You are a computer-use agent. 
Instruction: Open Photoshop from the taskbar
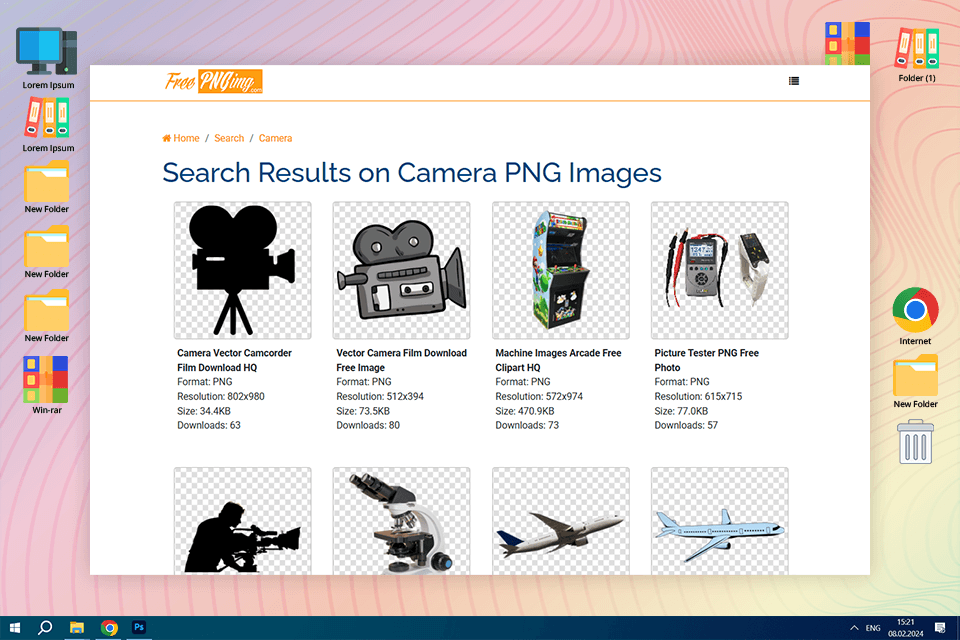139,627
